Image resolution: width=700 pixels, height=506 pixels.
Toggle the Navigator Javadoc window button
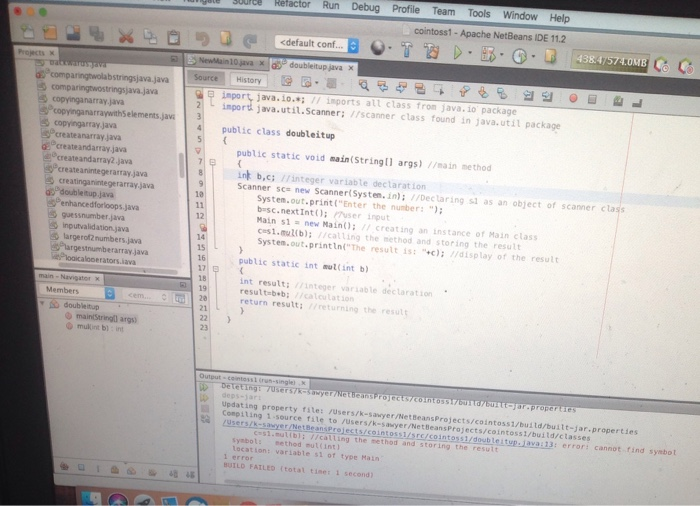pos(180,298)
